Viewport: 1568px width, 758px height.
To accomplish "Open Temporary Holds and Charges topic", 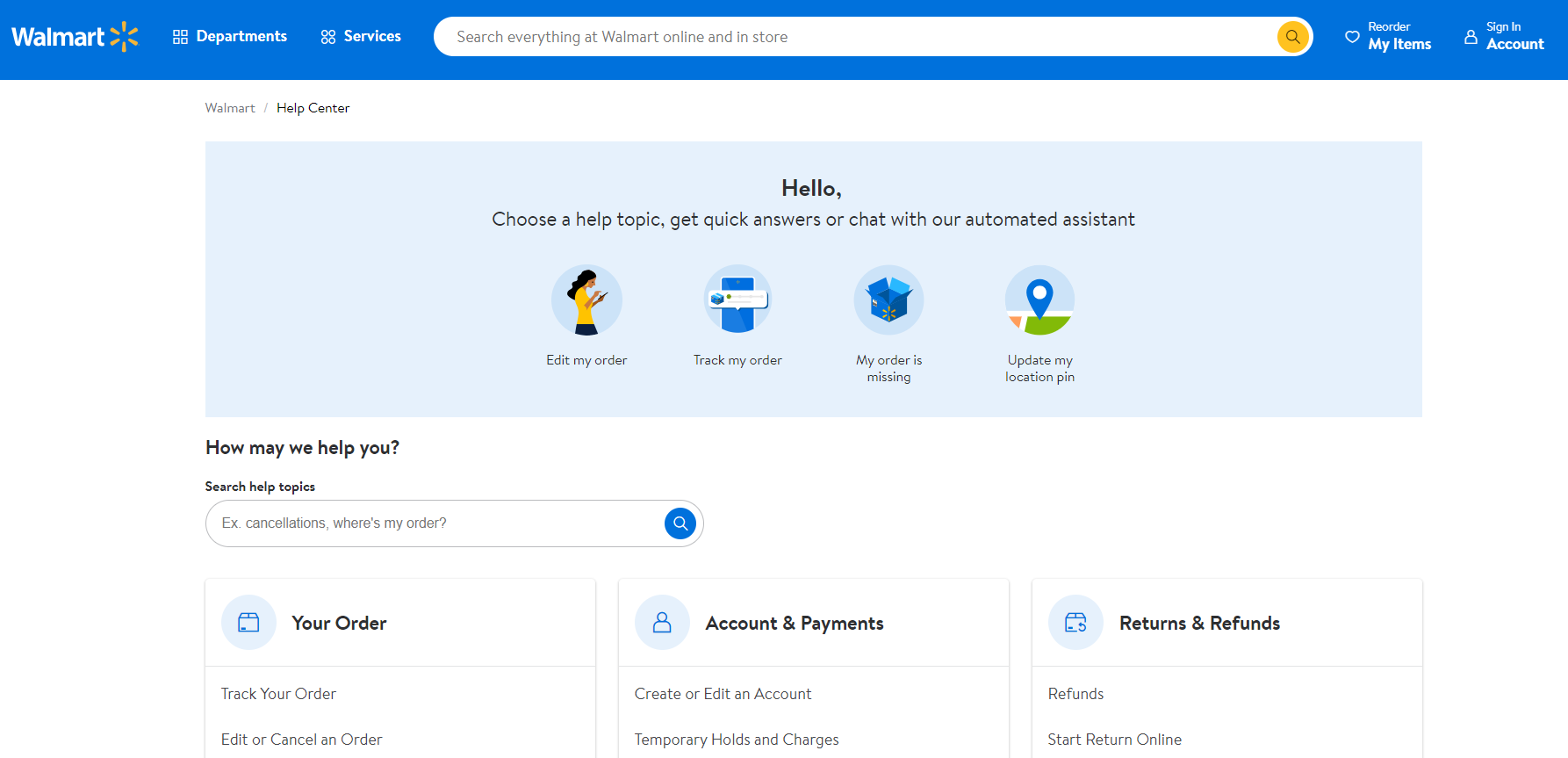I will click(737, 740).
